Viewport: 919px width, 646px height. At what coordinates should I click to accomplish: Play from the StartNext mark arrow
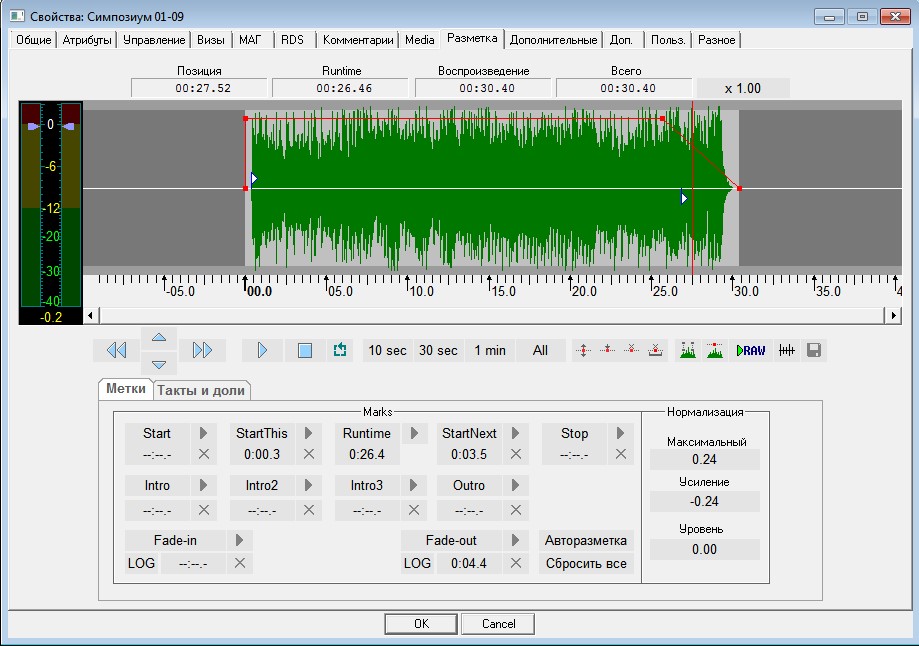[516, 433]
